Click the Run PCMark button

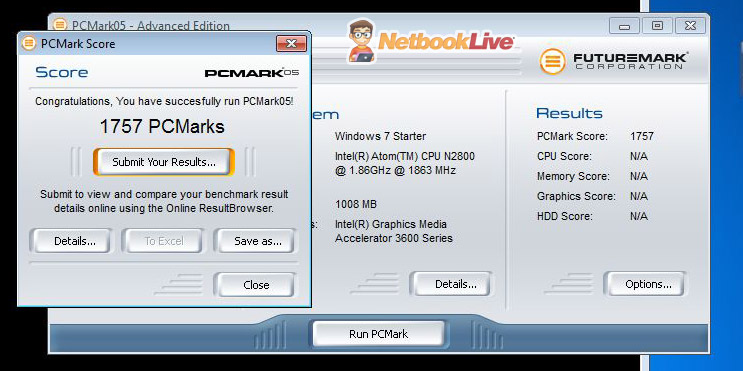[378, 334]
